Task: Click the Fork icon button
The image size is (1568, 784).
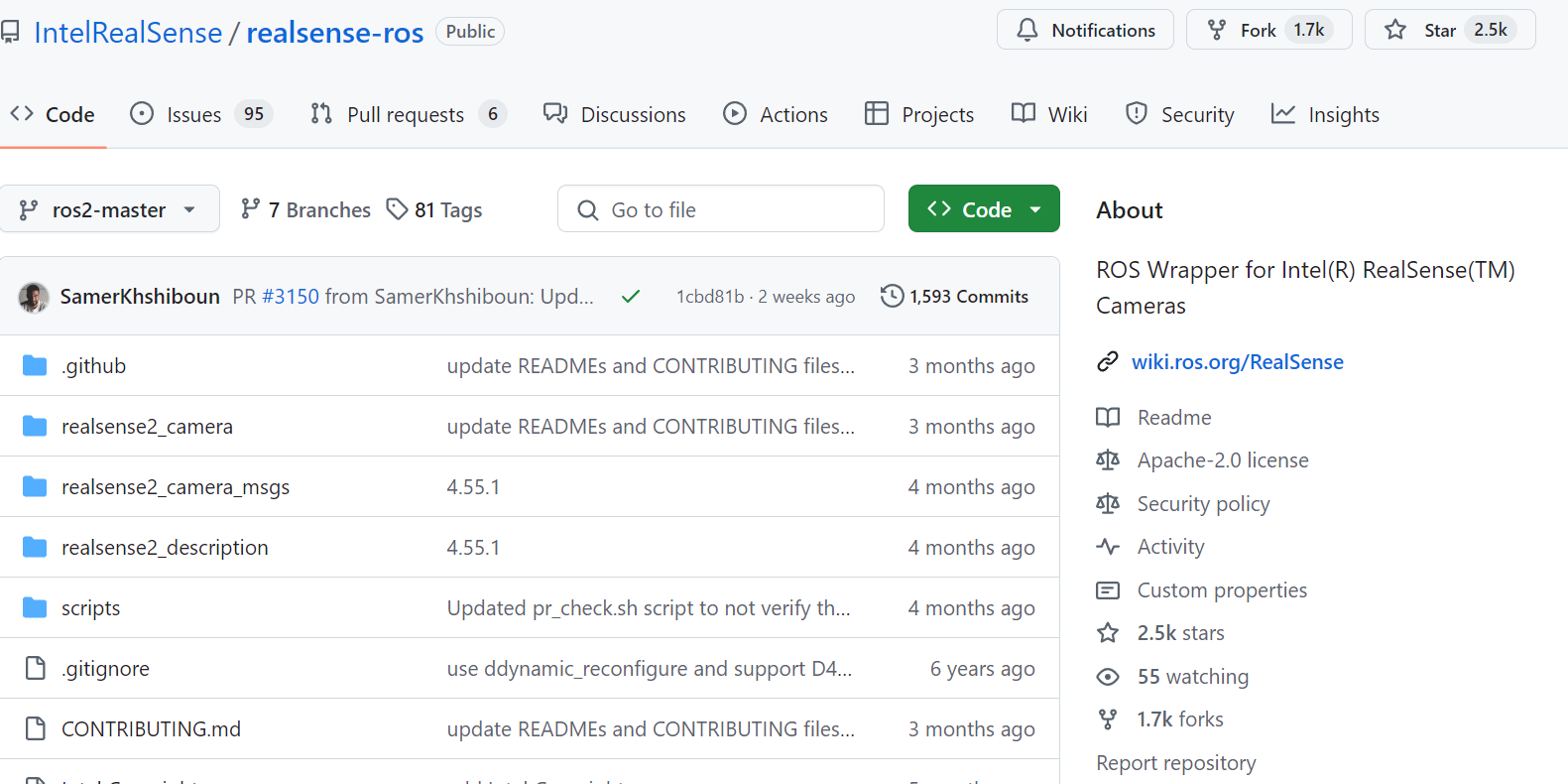Action: coord(1217,30)
